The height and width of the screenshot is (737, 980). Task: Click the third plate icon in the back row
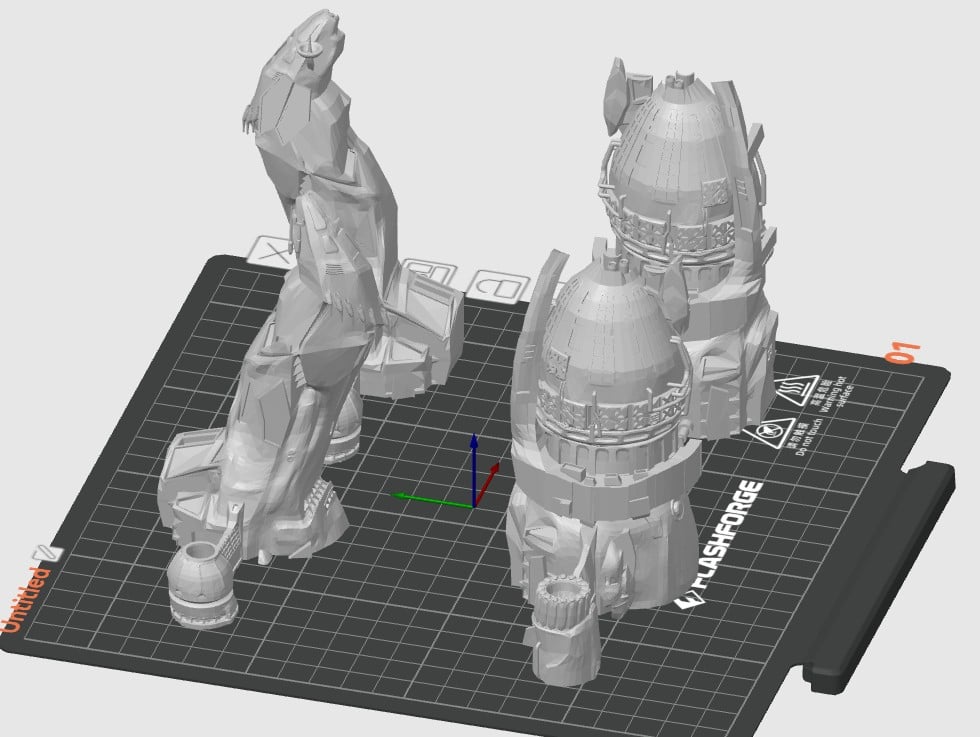(500, 286)
